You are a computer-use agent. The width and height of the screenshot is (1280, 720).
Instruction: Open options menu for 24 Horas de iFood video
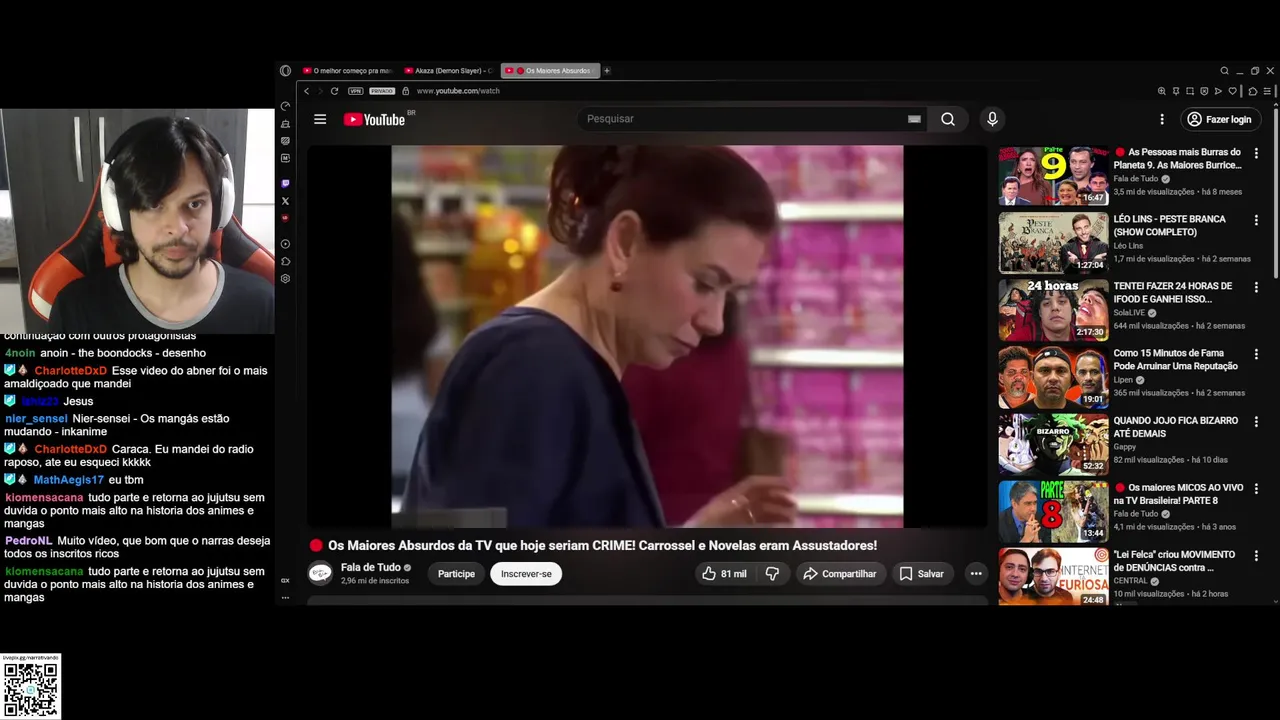tap(1256, 287)
